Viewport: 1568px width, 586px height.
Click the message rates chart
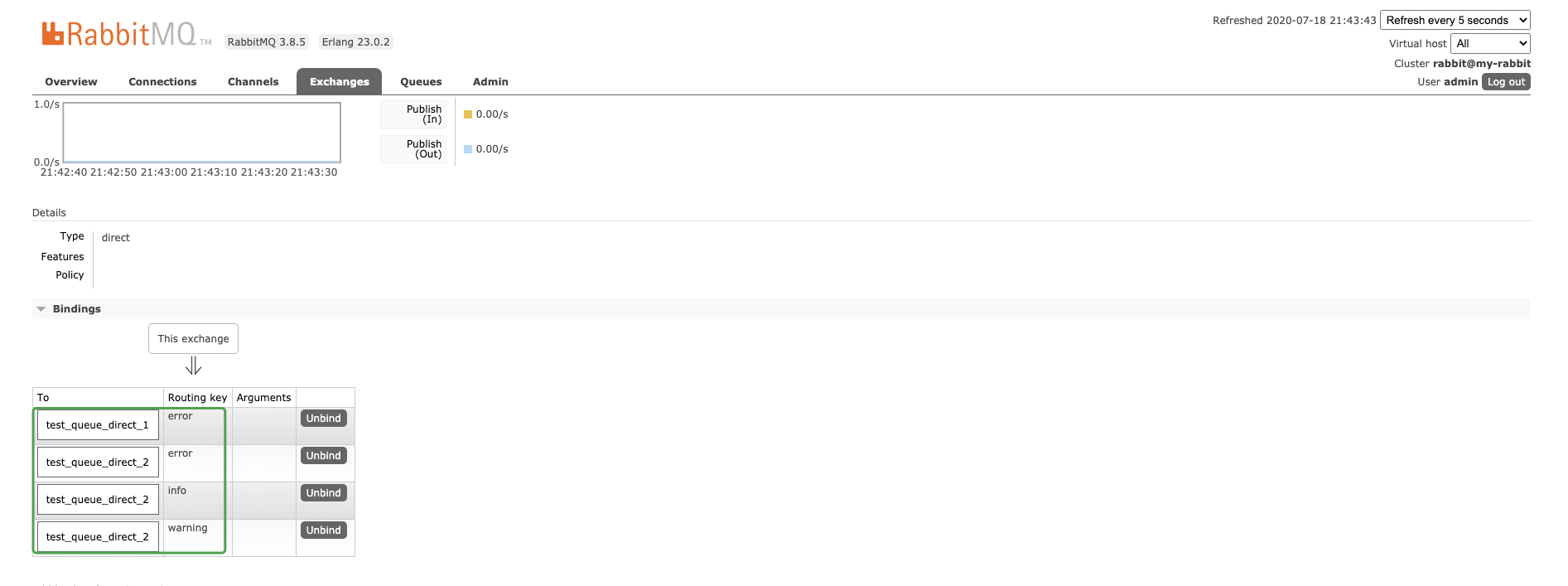click(202, 133)
